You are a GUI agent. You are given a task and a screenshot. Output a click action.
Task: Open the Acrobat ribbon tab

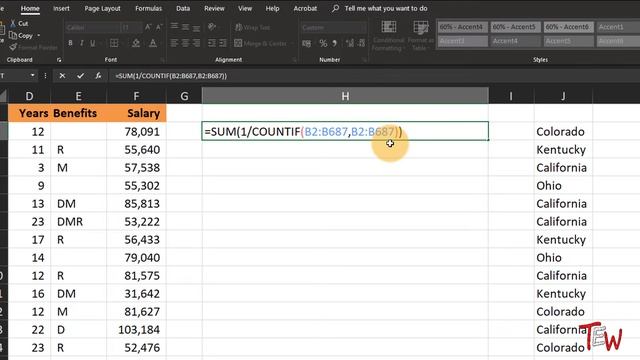(x=305, y=8)
